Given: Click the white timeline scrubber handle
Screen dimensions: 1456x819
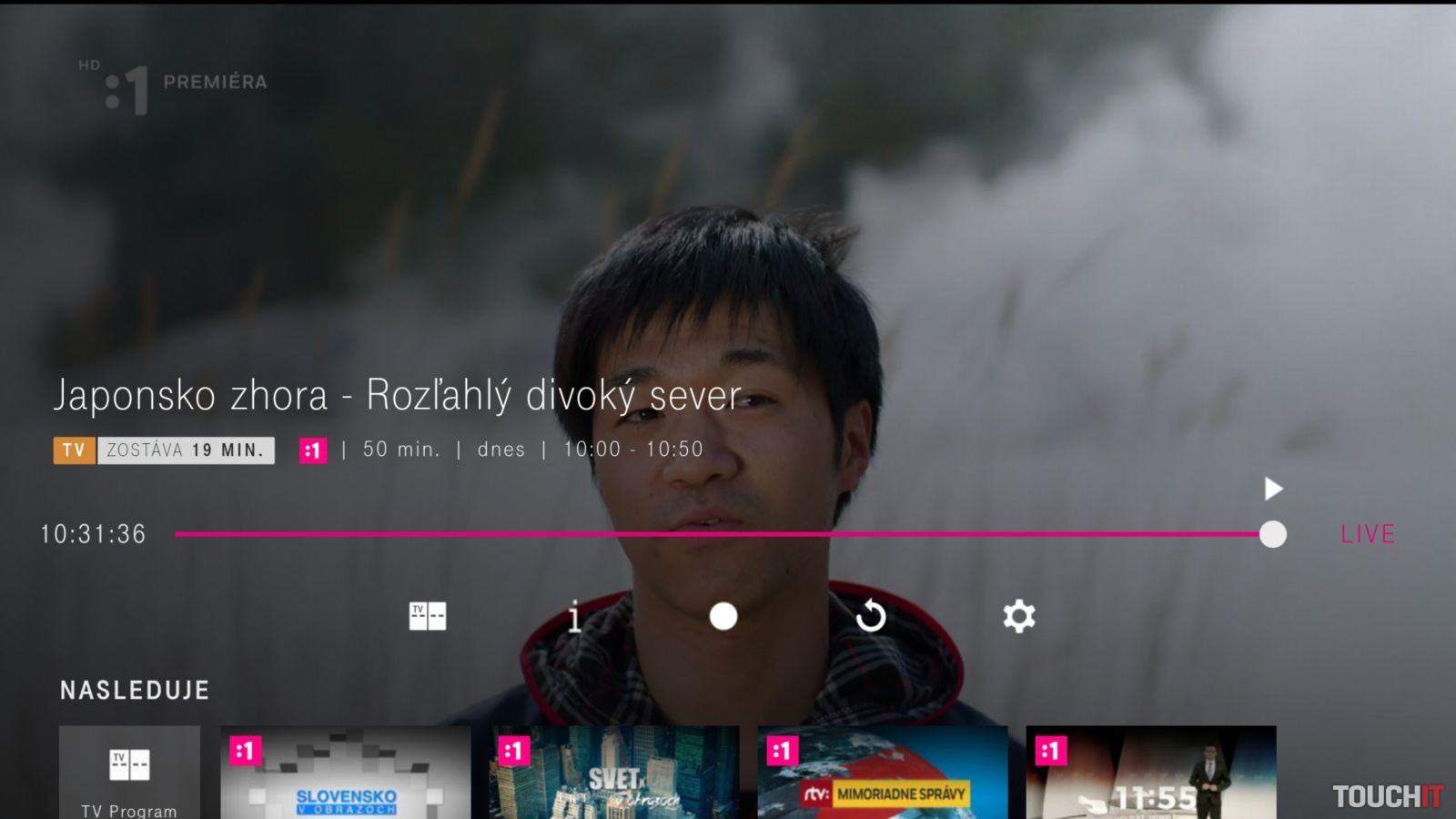Looking at the screenshot, I should coord(1273,534).
